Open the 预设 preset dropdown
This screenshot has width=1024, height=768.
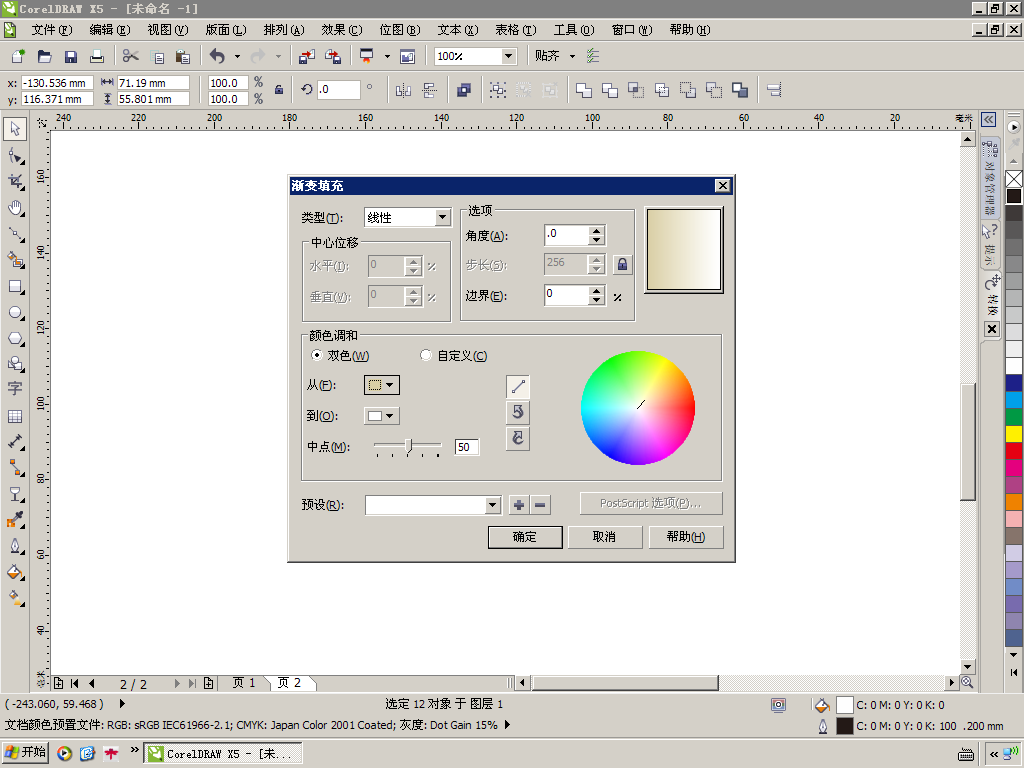point(493,505)
